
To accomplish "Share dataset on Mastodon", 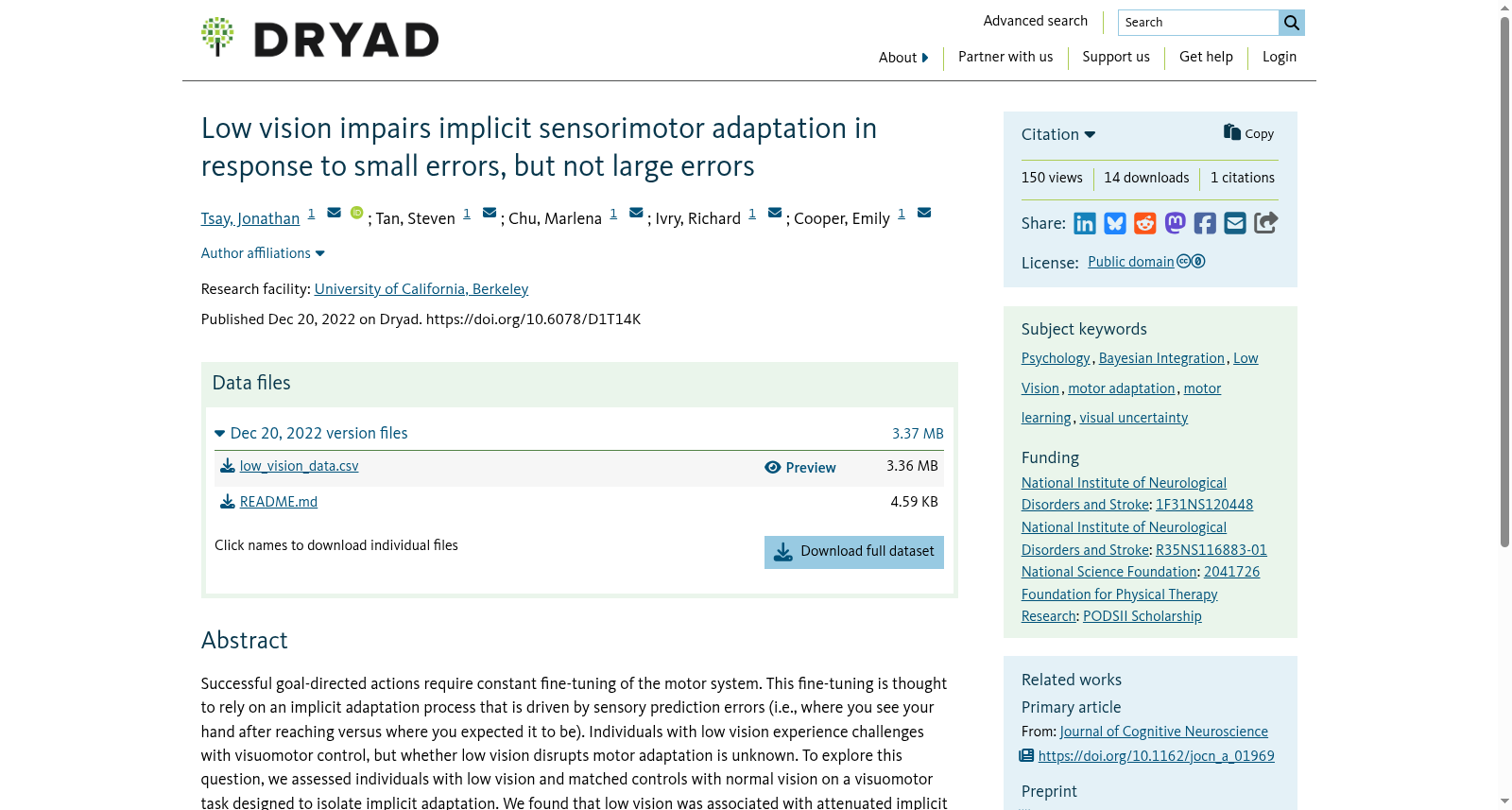I will pos(1175,223).
